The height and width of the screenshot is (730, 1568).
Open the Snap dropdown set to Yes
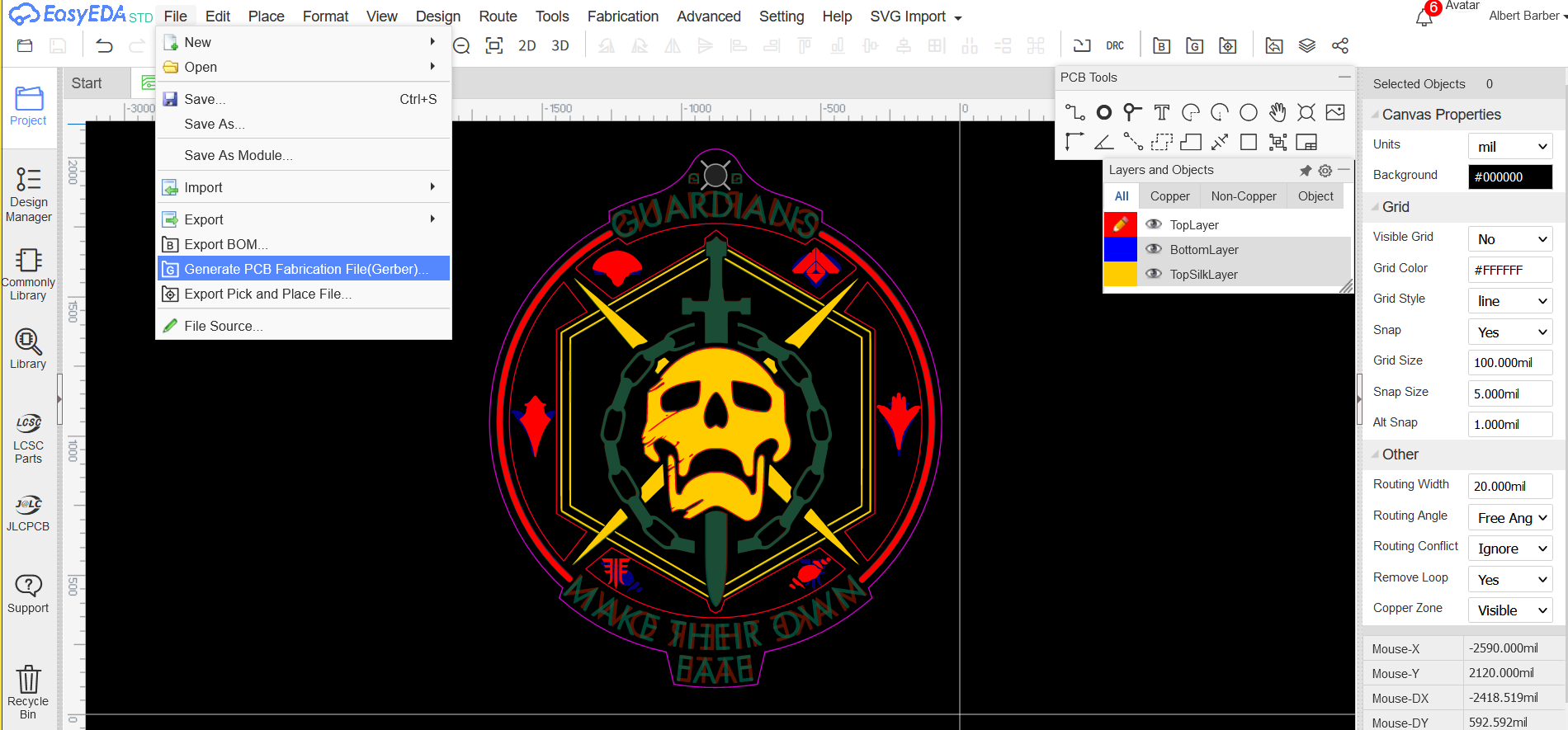pyautogui.click(x=1510, y=332)
